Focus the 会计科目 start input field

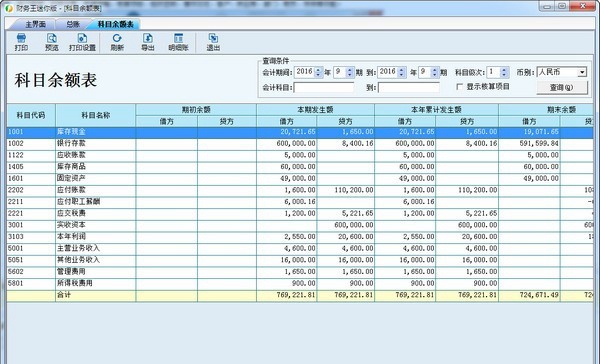point(324,88)
